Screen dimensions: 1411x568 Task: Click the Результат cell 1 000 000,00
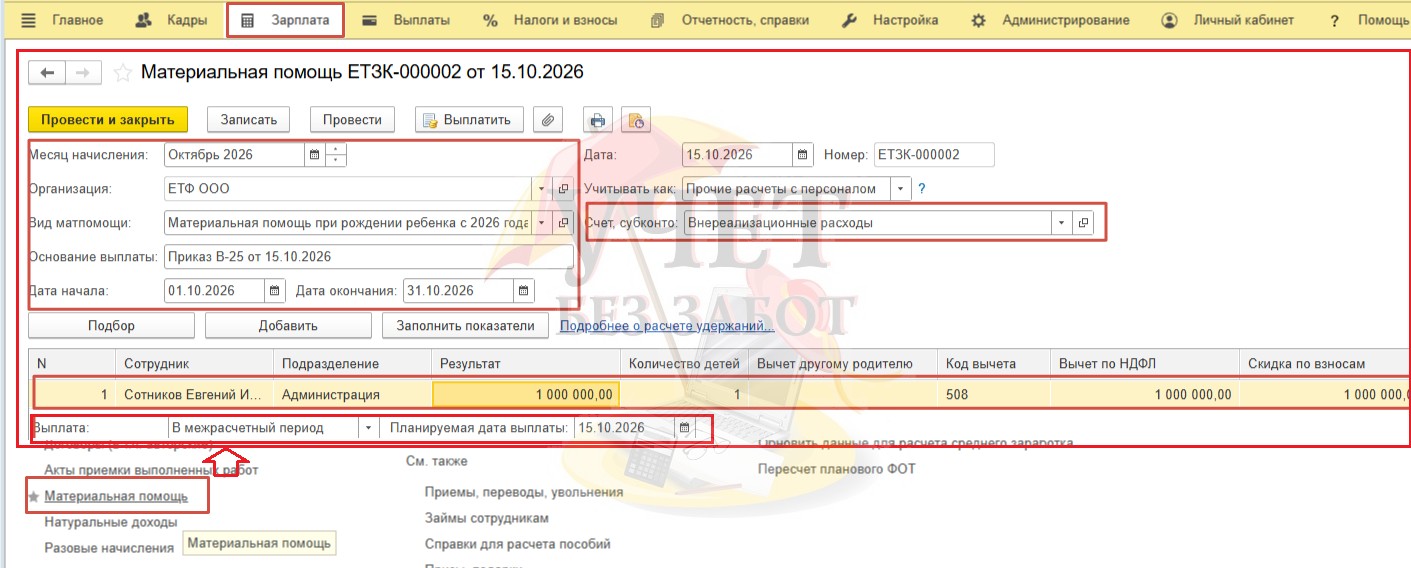click(526, 395)
